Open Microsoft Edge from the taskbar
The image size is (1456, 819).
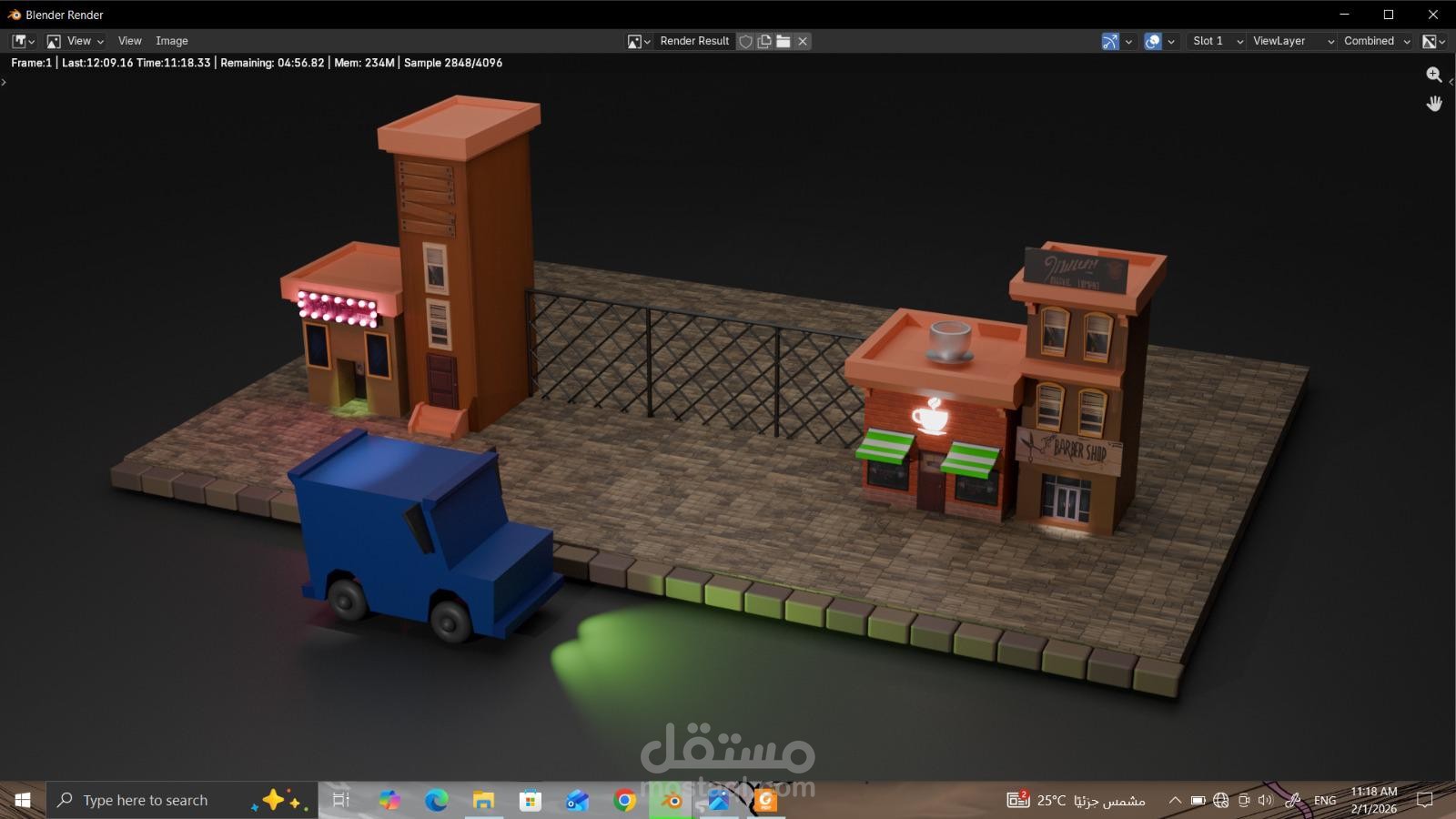coord(437,800)
